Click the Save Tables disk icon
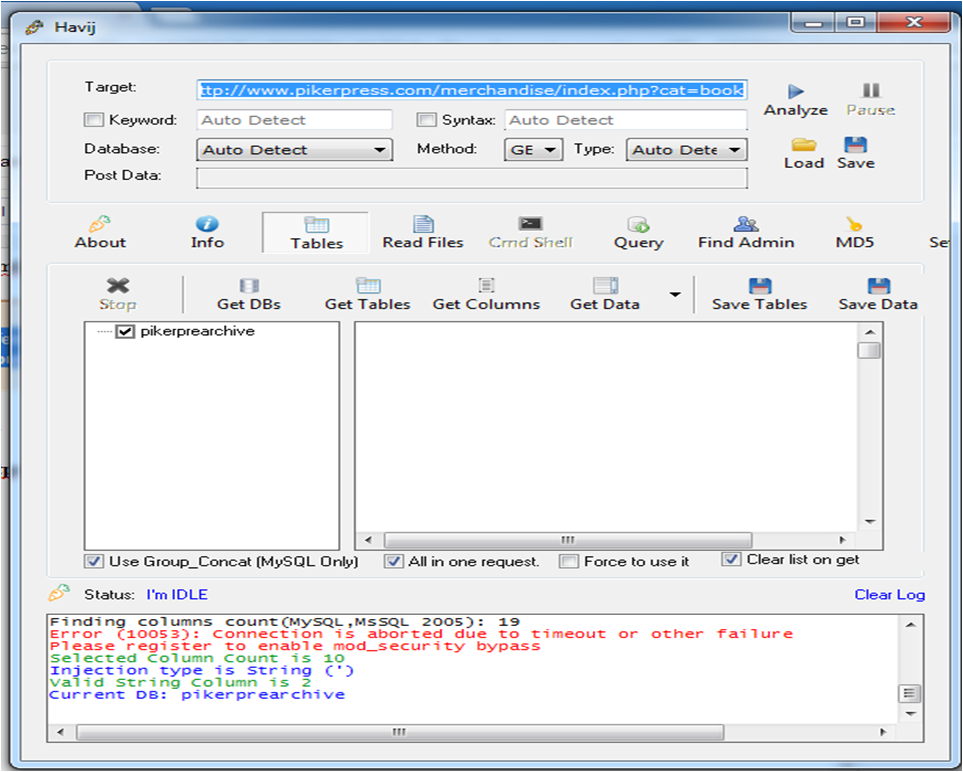 pyautogui.click(x=760, y=286)
